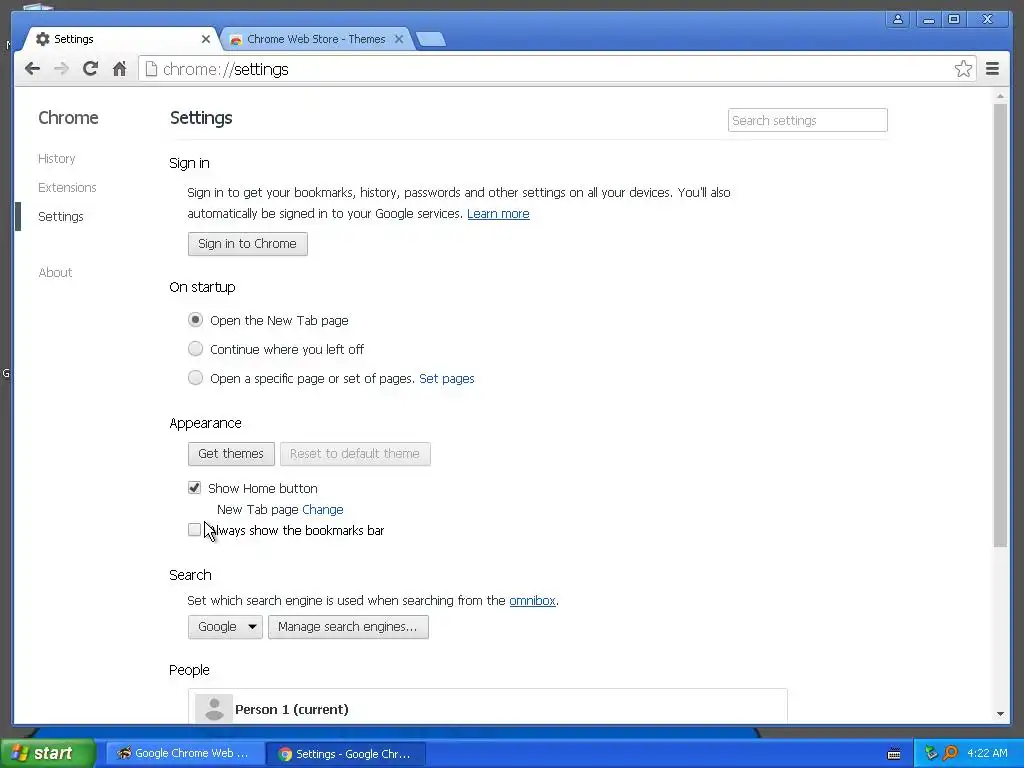
Task: Open About in the left sidebar
Action: (x=56, y=272)
